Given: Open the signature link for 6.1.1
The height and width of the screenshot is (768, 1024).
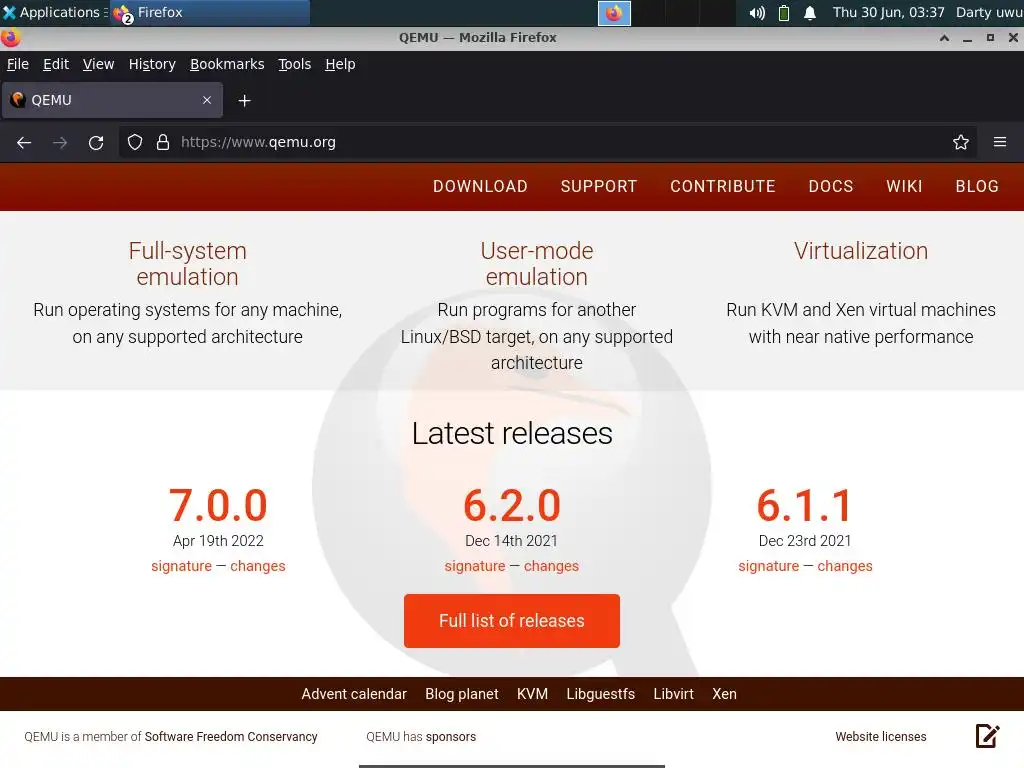Looking at the screenshot, I should (x=769, y=566).
